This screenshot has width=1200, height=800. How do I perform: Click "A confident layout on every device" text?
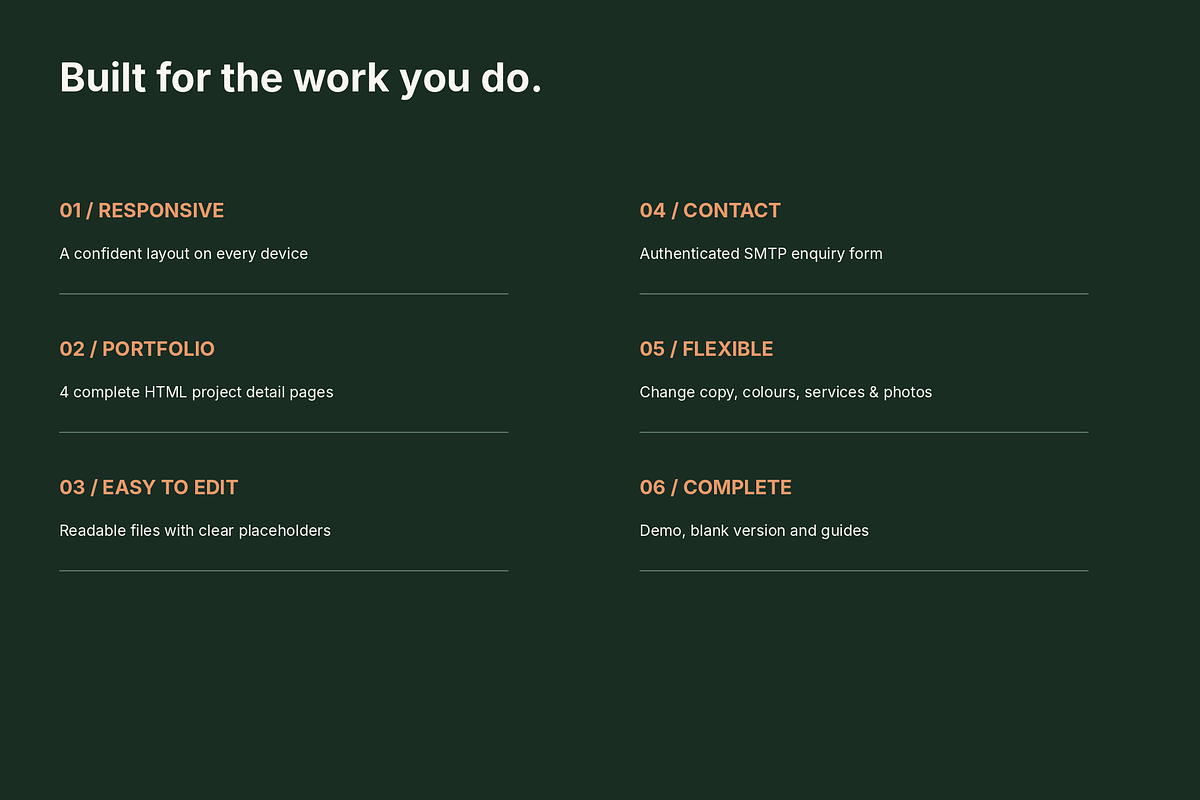[184, 254]
